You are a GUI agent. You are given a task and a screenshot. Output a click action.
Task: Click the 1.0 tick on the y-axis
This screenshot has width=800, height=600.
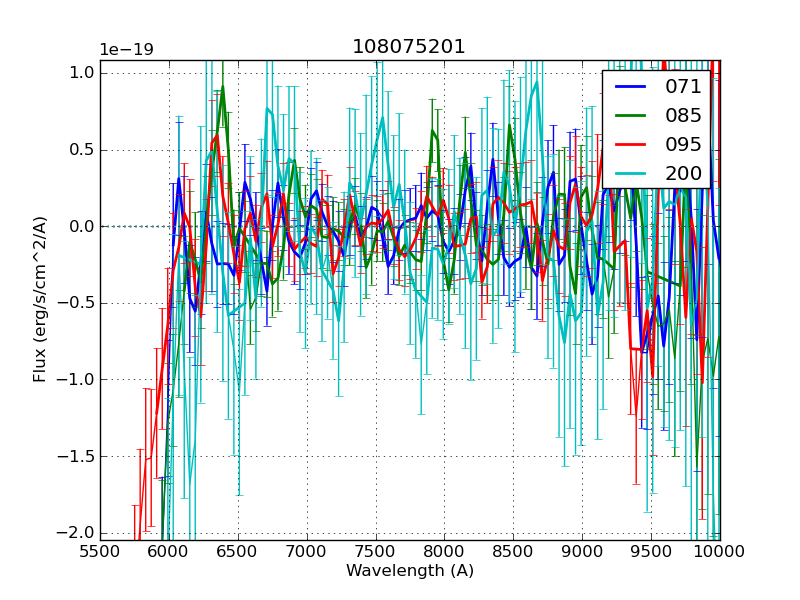pos(80,73)
